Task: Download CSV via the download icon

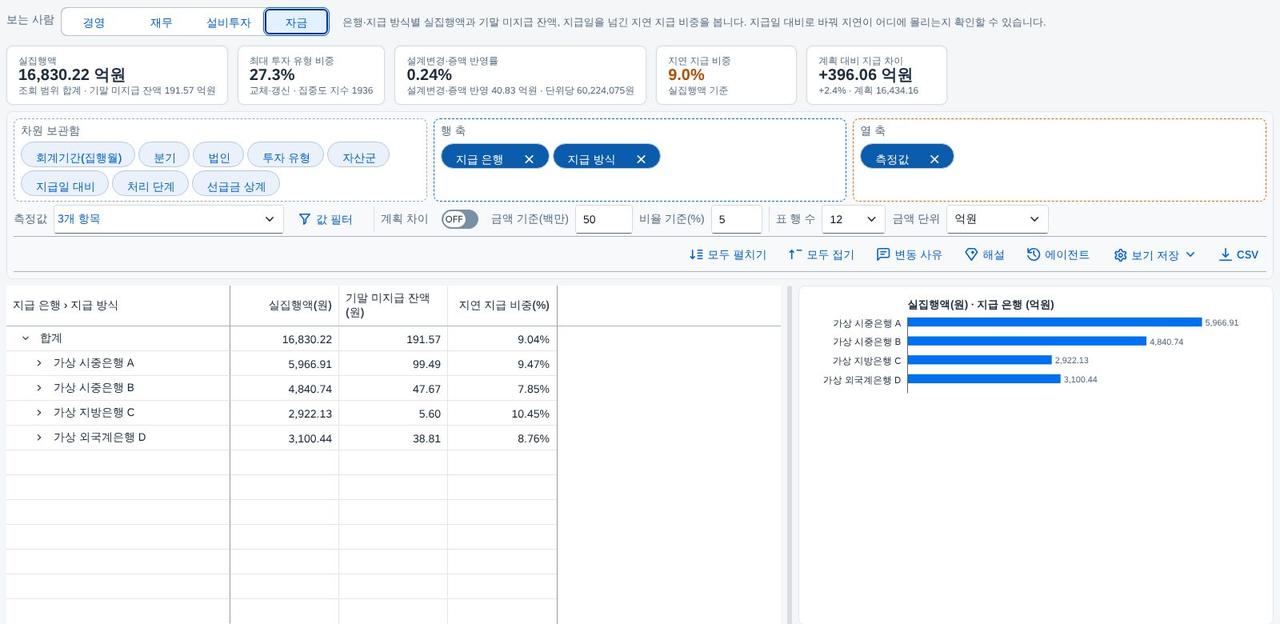Action: (x=1225, y=255)
